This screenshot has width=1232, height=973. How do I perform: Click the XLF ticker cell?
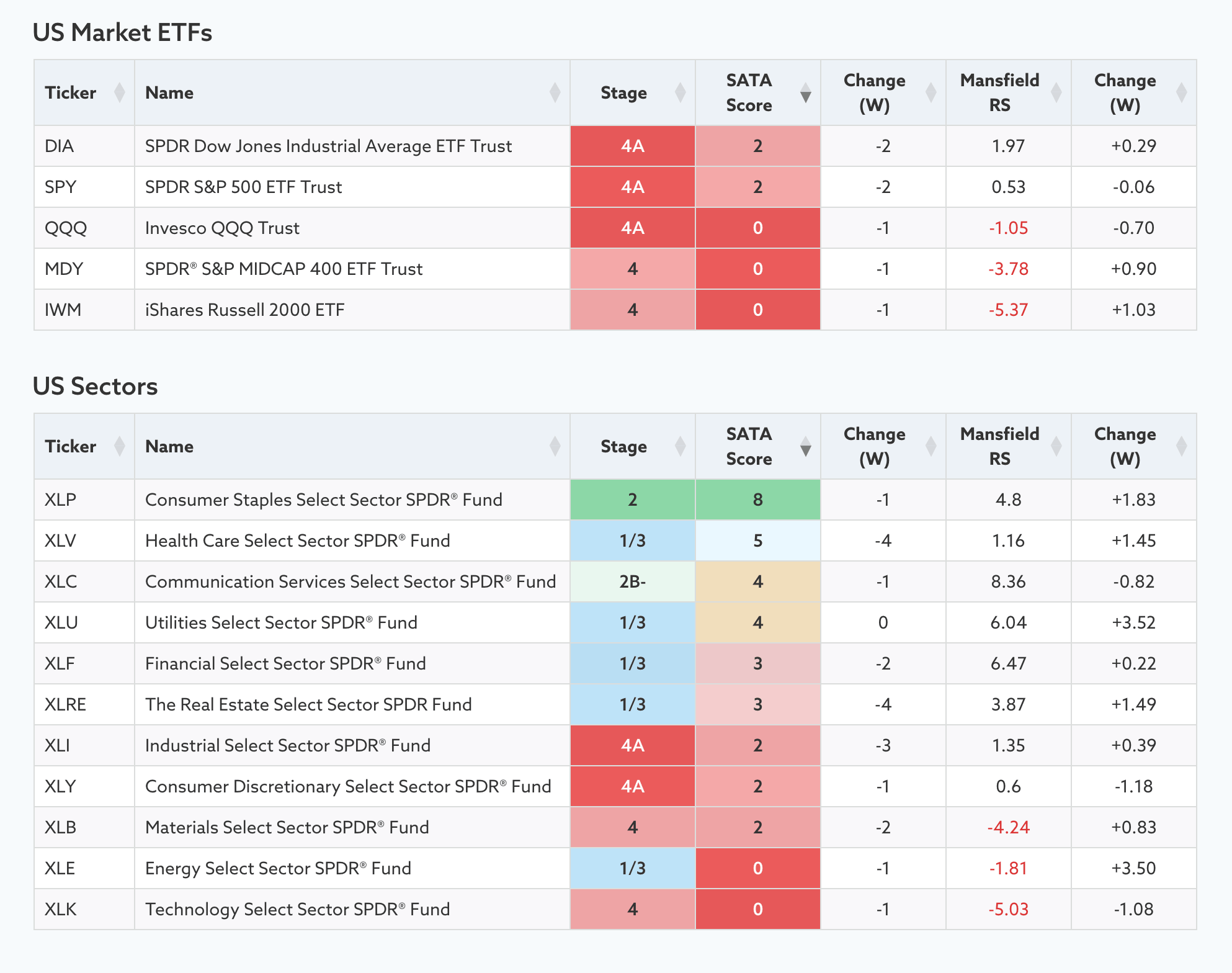(x=84, y=663)
